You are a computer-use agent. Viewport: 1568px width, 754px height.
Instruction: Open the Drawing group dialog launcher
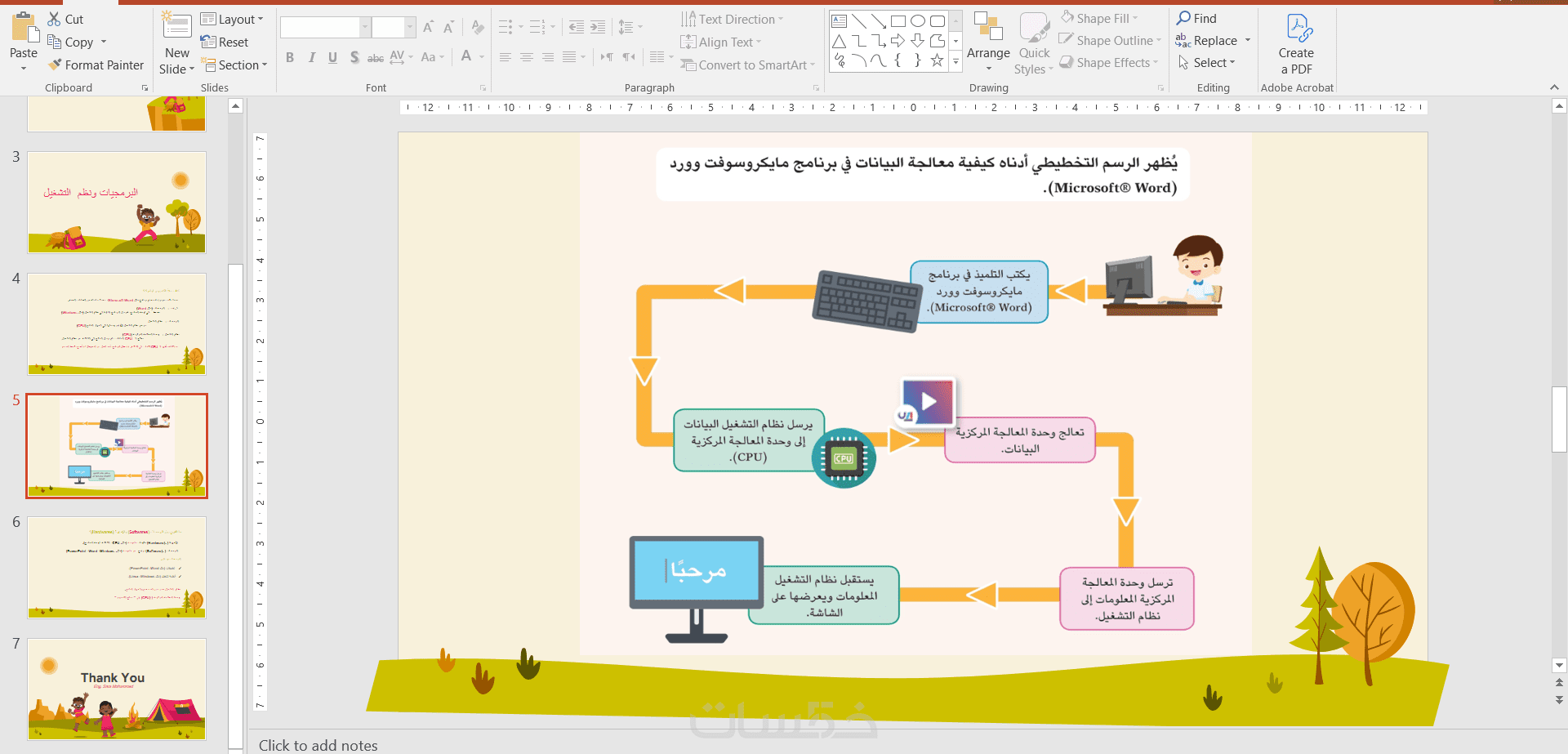click(1160, 88)
